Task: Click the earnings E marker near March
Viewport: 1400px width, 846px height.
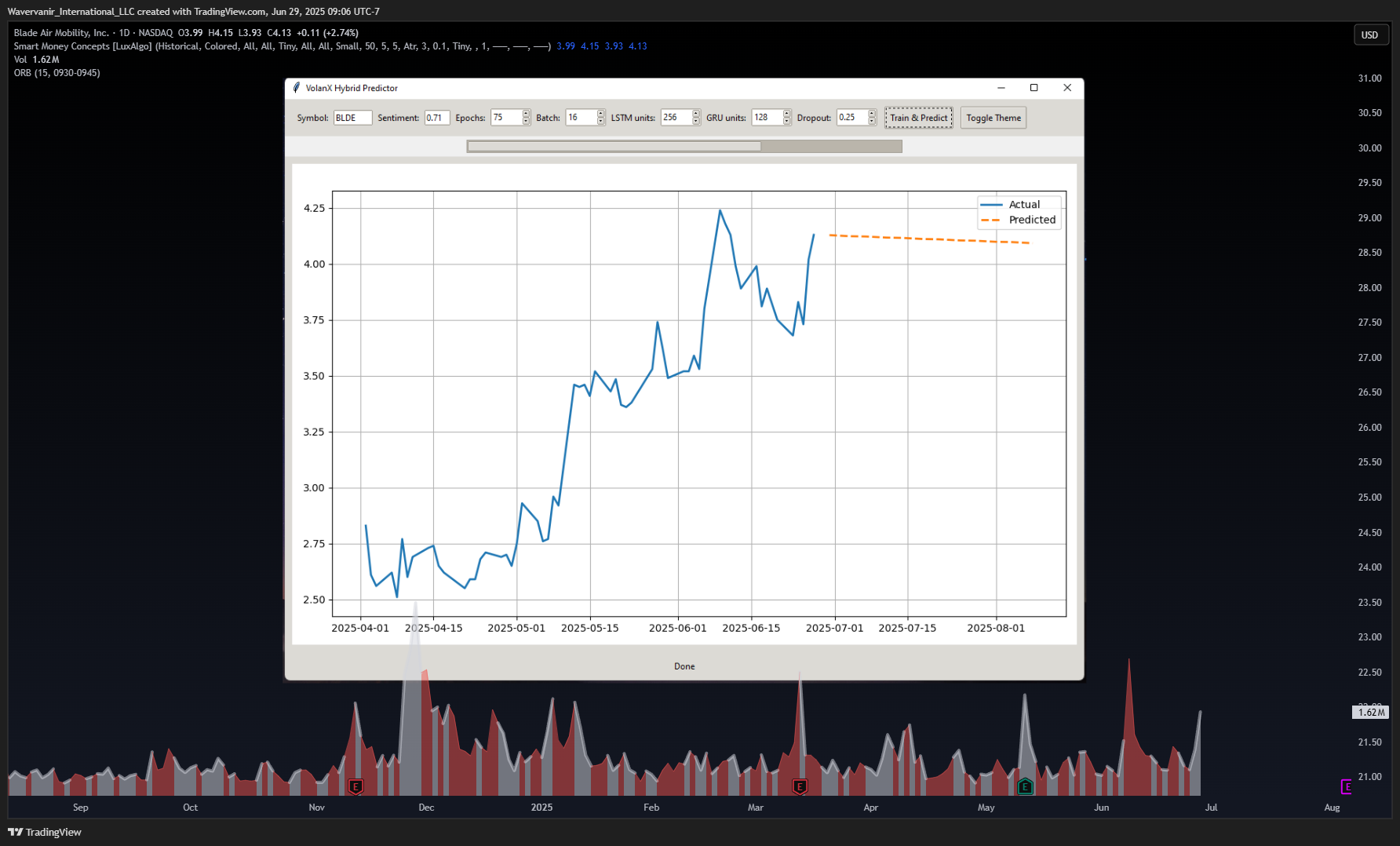Action: [800, 786]
